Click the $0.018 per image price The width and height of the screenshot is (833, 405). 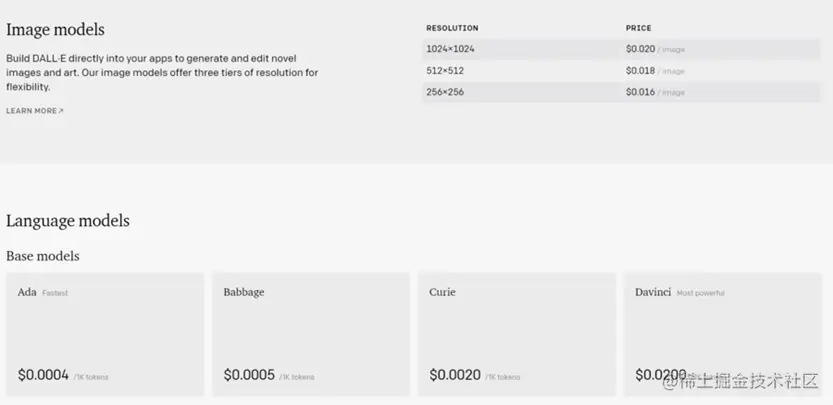pos(640,71)
